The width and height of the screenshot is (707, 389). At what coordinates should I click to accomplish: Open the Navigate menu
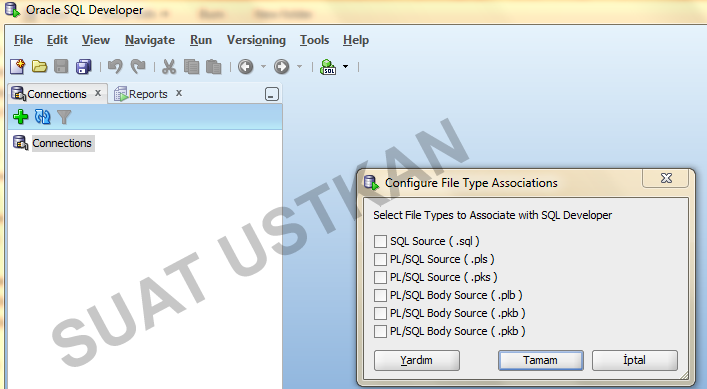(150, 40)
